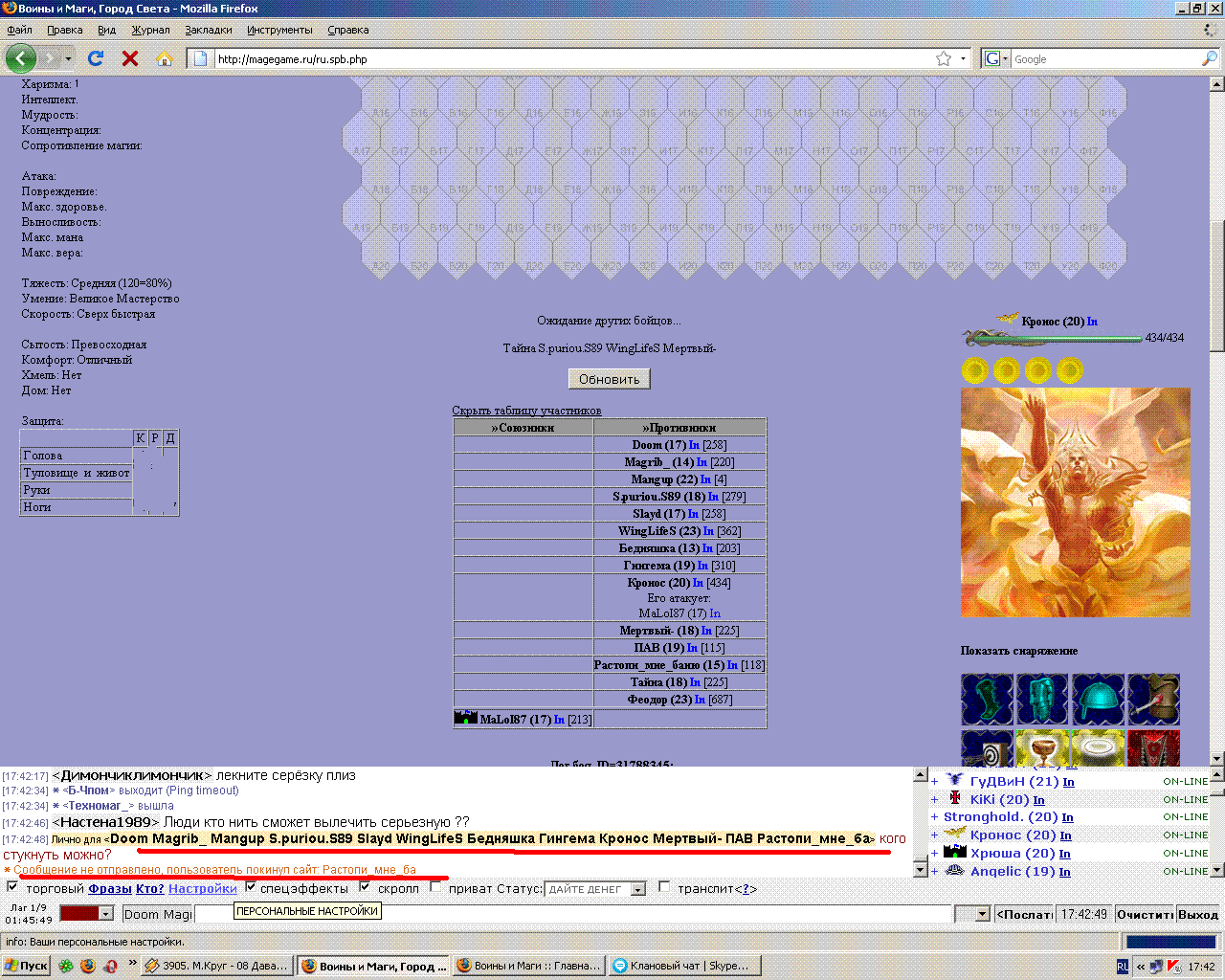The height and width of the screenshot is (980, 1225).
Task: Toggle the скролл checkbox
Action: pyautogui.click(x=365, y=887)
